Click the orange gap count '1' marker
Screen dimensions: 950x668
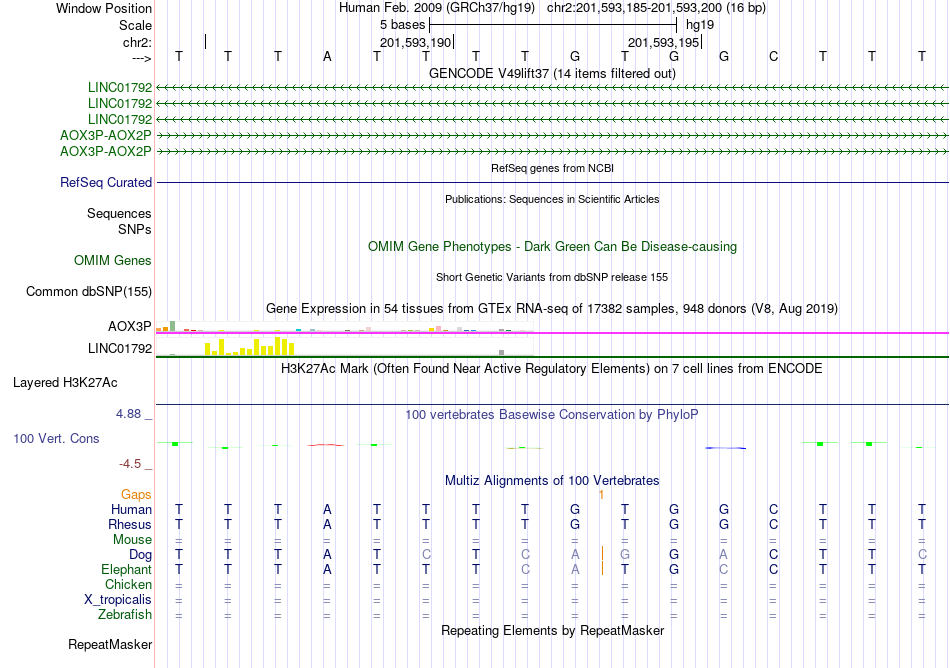click(x=601, y=495)
